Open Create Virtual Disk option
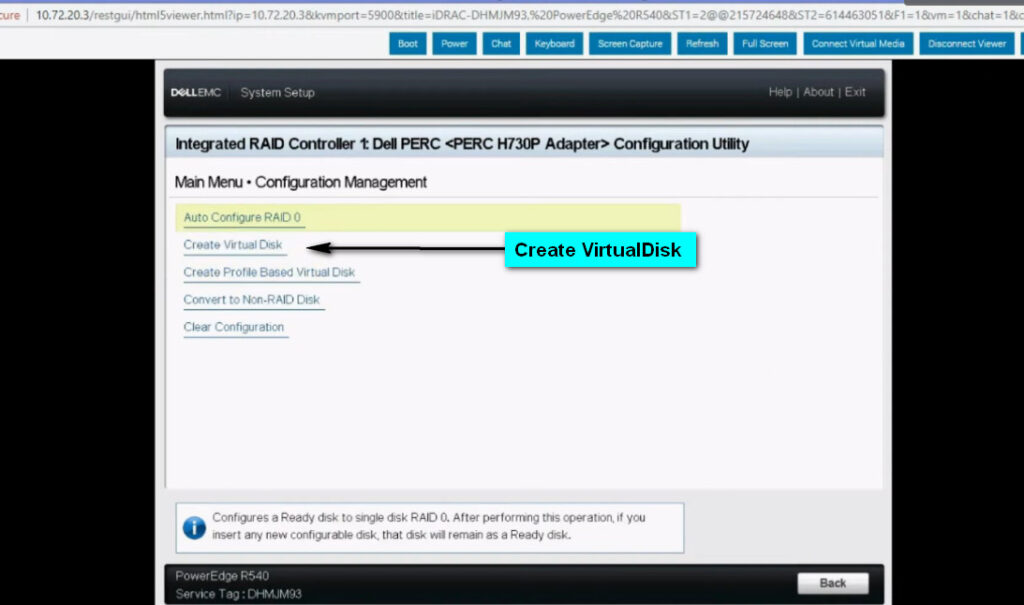 [232, 245]
